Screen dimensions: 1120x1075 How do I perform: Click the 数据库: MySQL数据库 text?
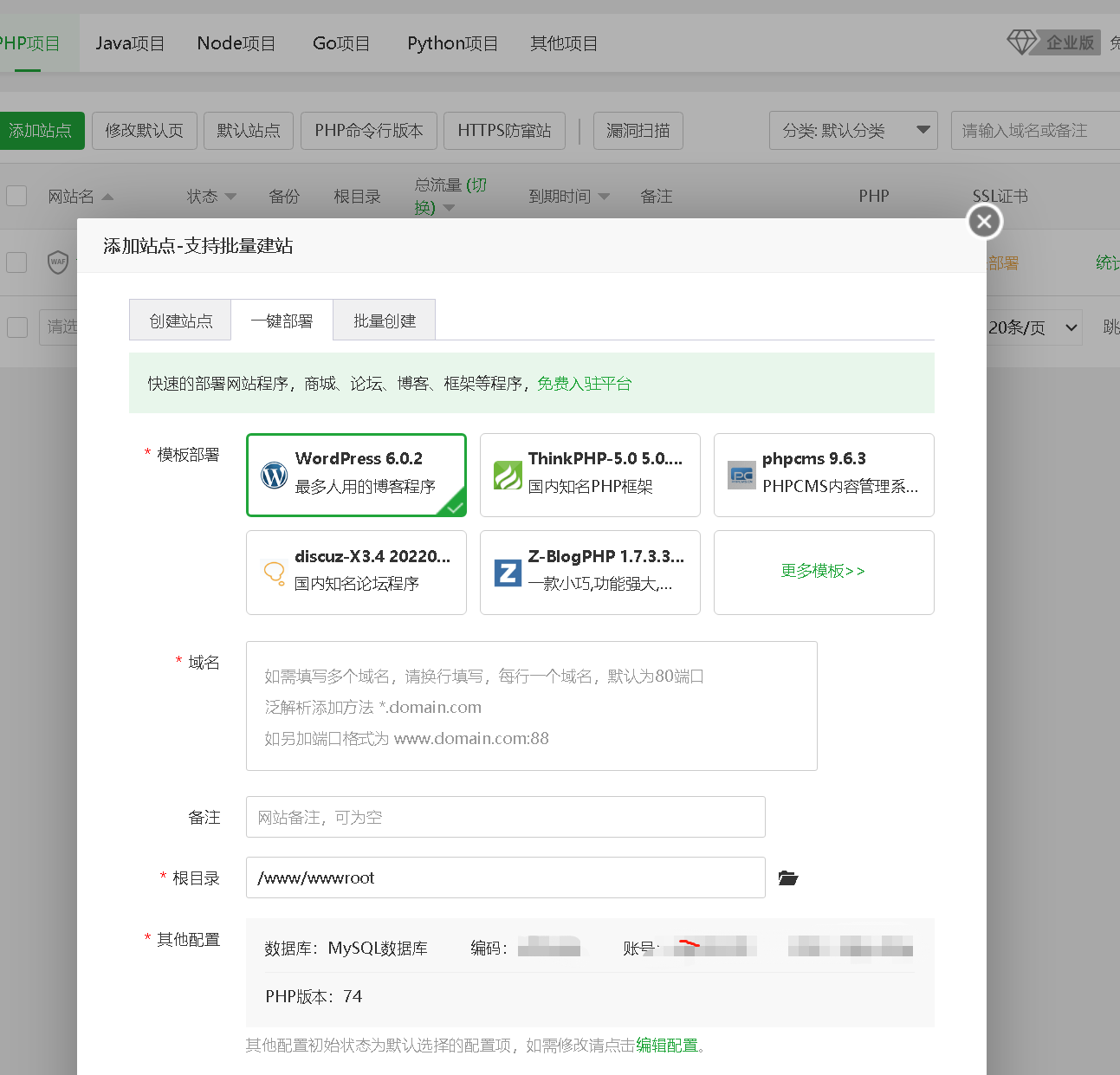coord(346,949)
